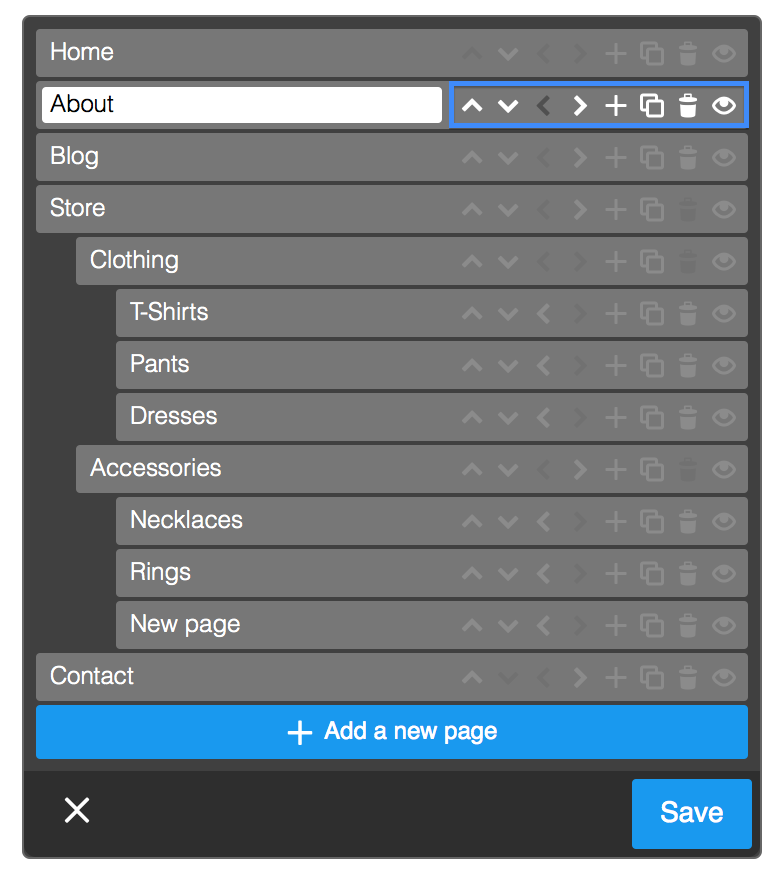Move the About page down
This screenshot has height=876, width=780.
click(x=508, y=106)
